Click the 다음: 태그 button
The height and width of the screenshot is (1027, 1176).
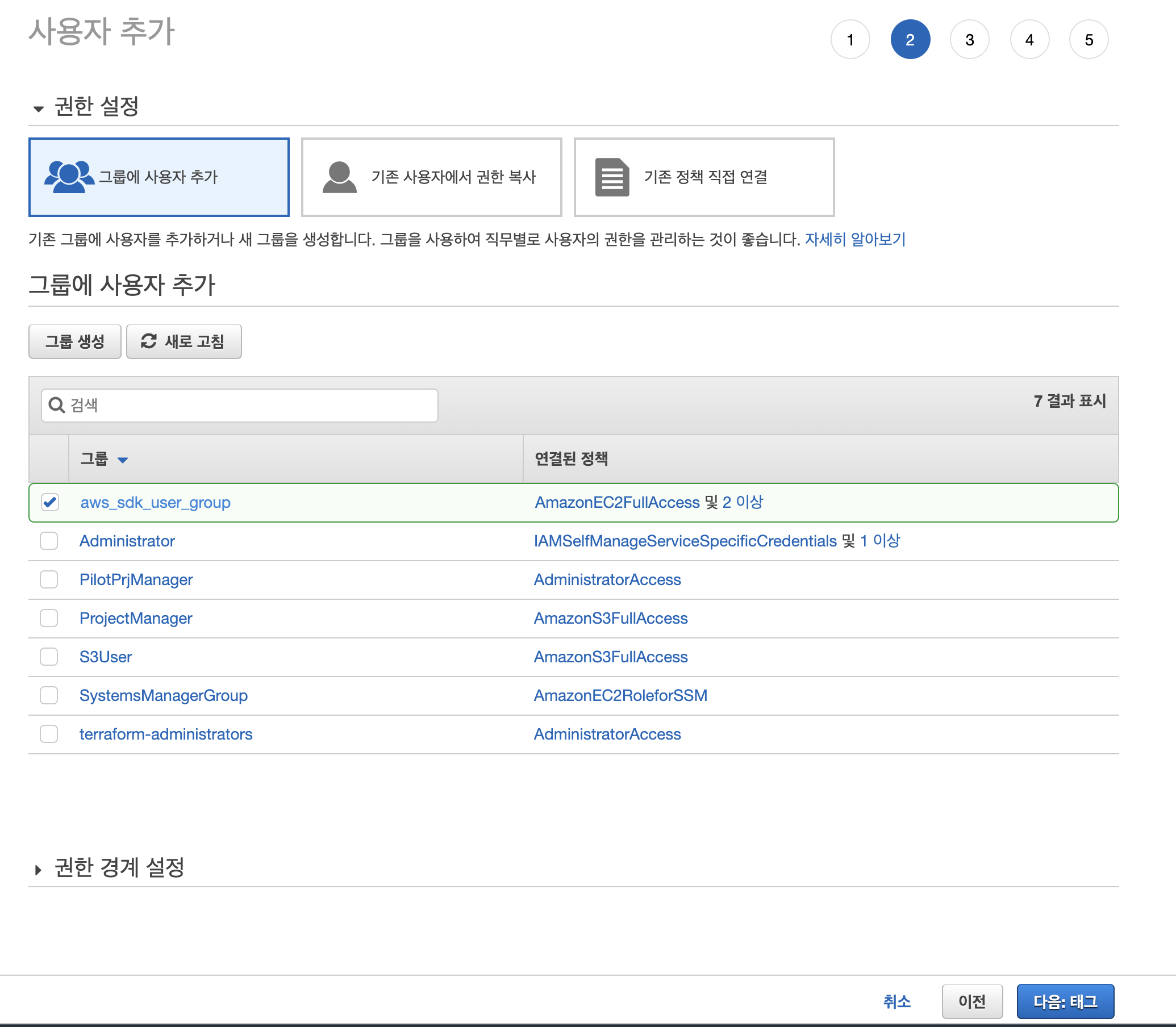(x=1065, y=1001)
